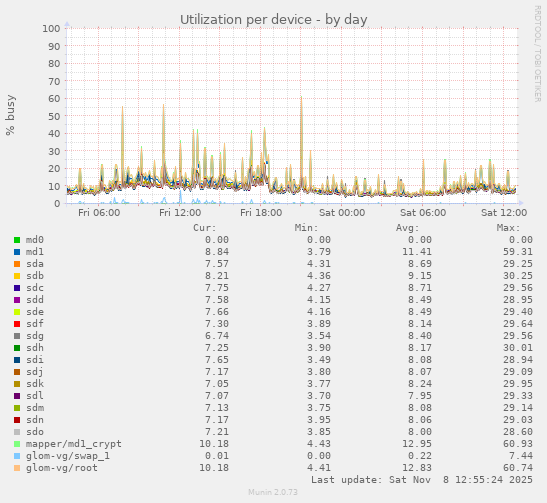Select the sdg legend label

(x=35, y=336)
